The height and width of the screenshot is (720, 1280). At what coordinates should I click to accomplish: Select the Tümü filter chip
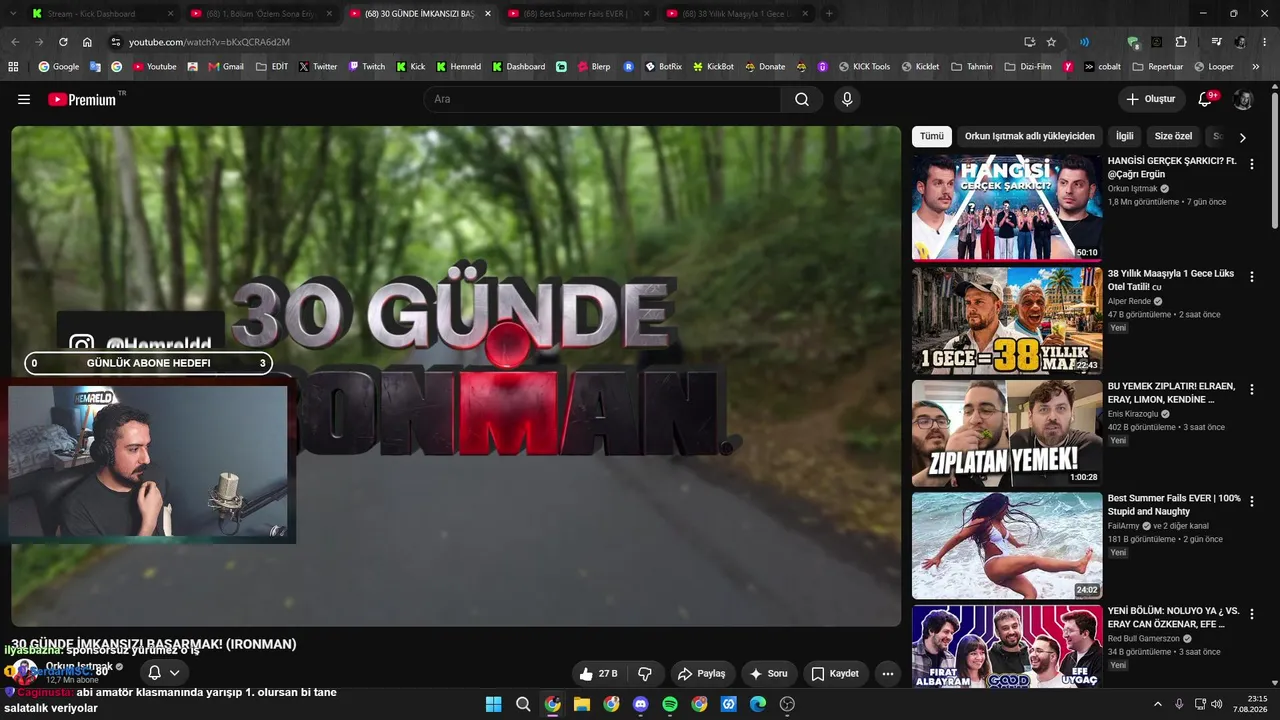coord(932,136)
